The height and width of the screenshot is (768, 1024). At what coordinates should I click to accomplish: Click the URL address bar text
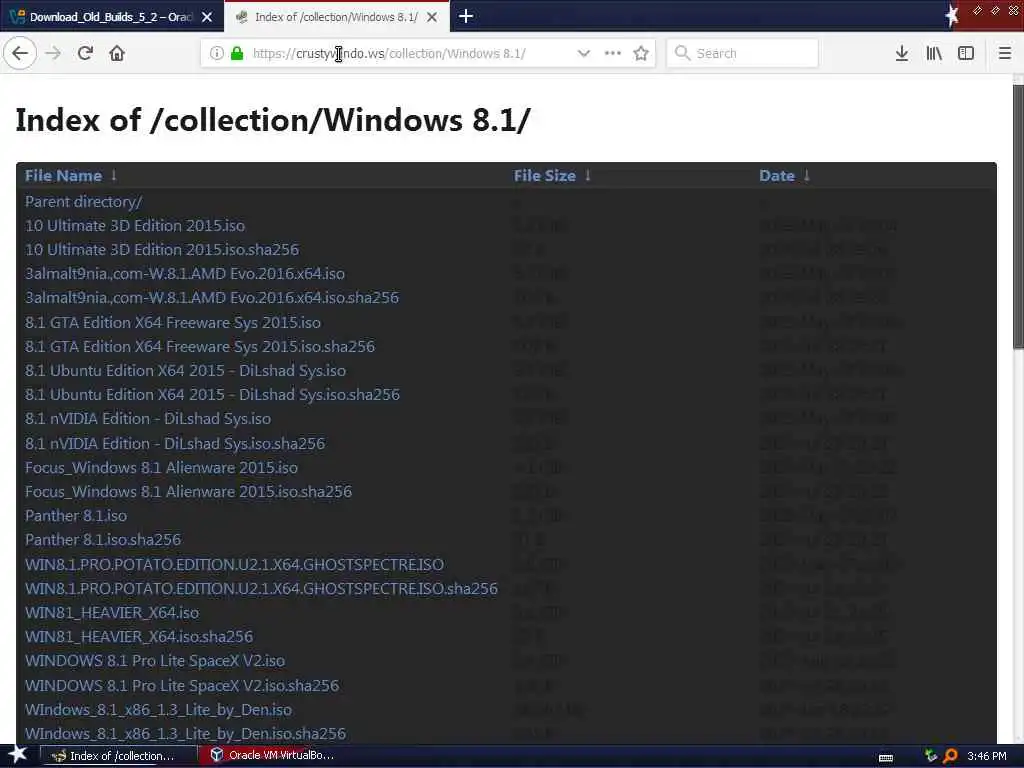click(x=389, y=54)
